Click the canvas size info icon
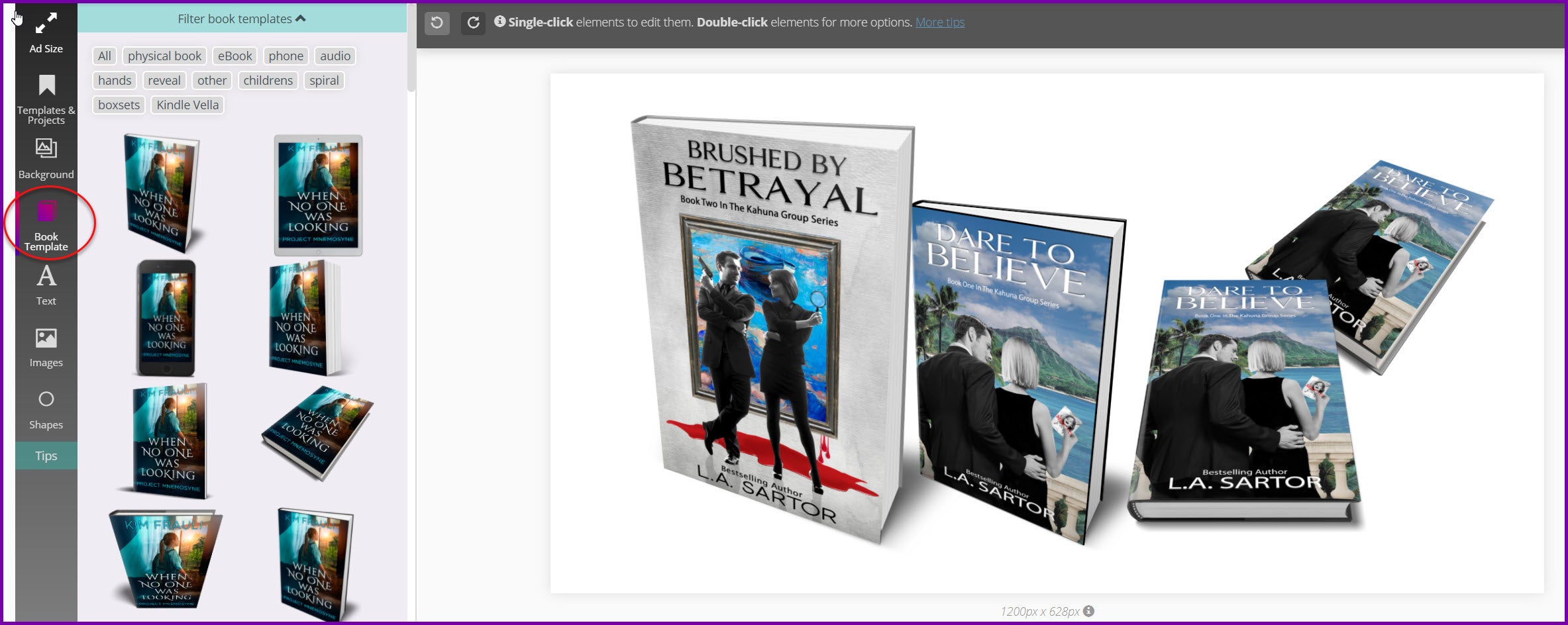This screenshot has height=625, width=1568. pos(1088,611)
